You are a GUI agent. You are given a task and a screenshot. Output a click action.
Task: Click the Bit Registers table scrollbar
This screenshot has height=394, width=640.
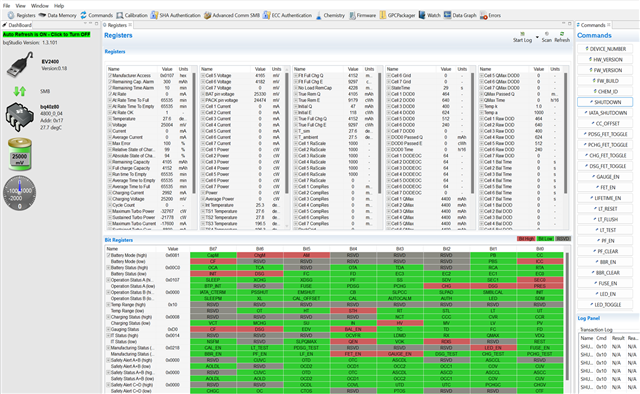tap(567, 316)
